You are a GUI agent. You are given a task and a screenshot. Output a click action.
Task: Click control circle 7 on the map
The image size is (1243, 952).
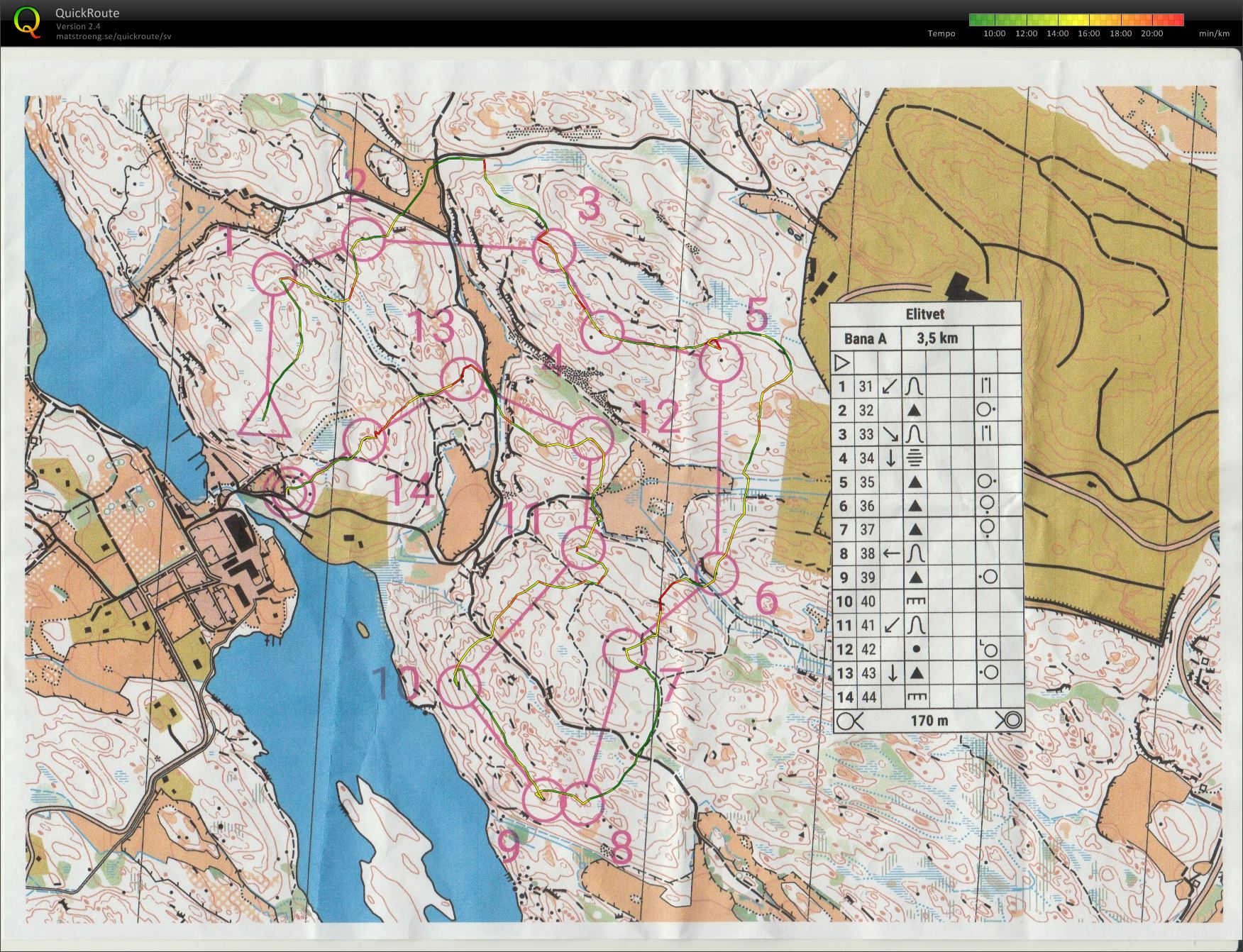(x=624, y=650)
